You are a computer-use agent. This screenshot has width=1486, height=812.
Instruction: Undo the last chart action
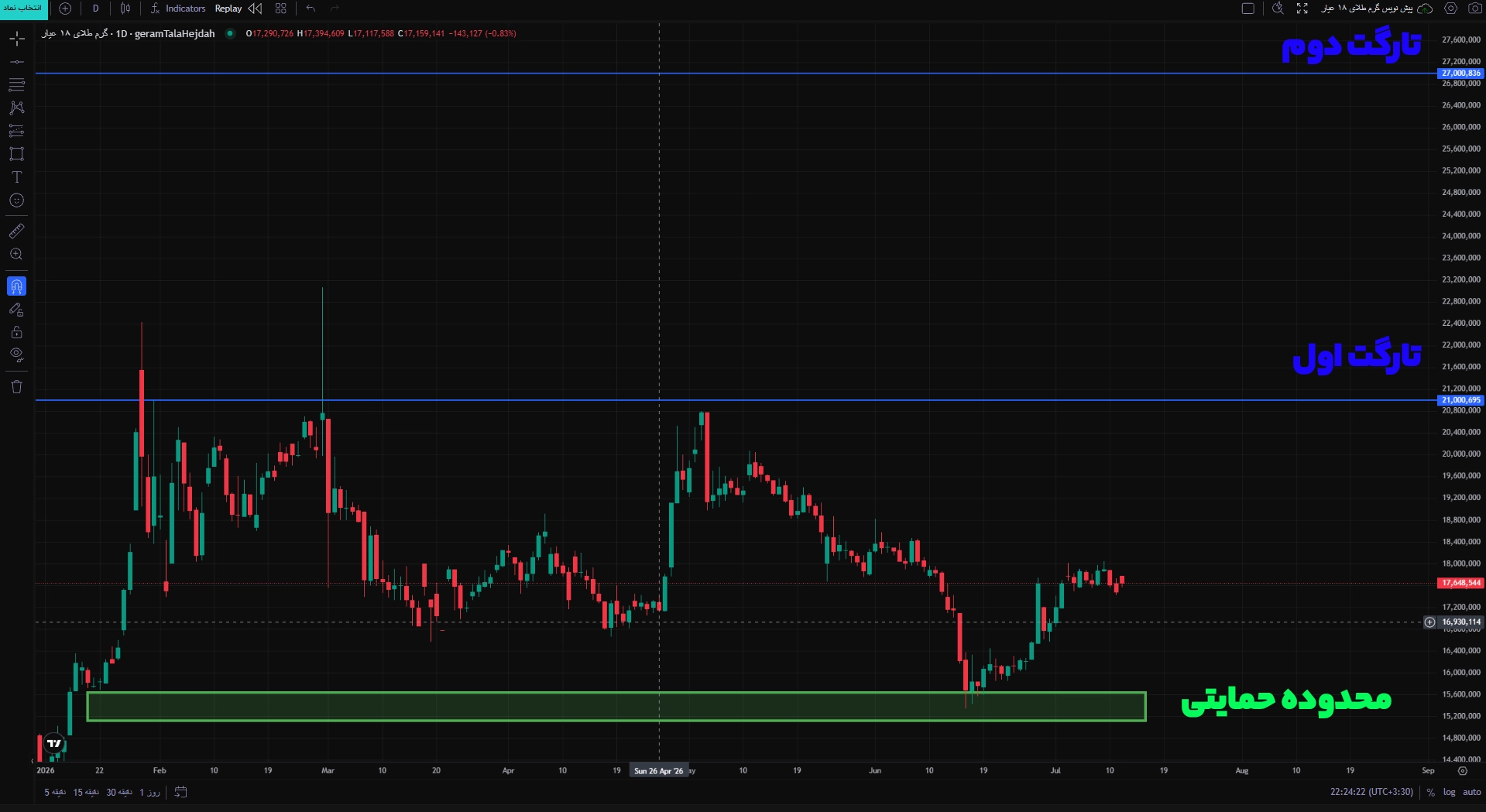point(311,9)
